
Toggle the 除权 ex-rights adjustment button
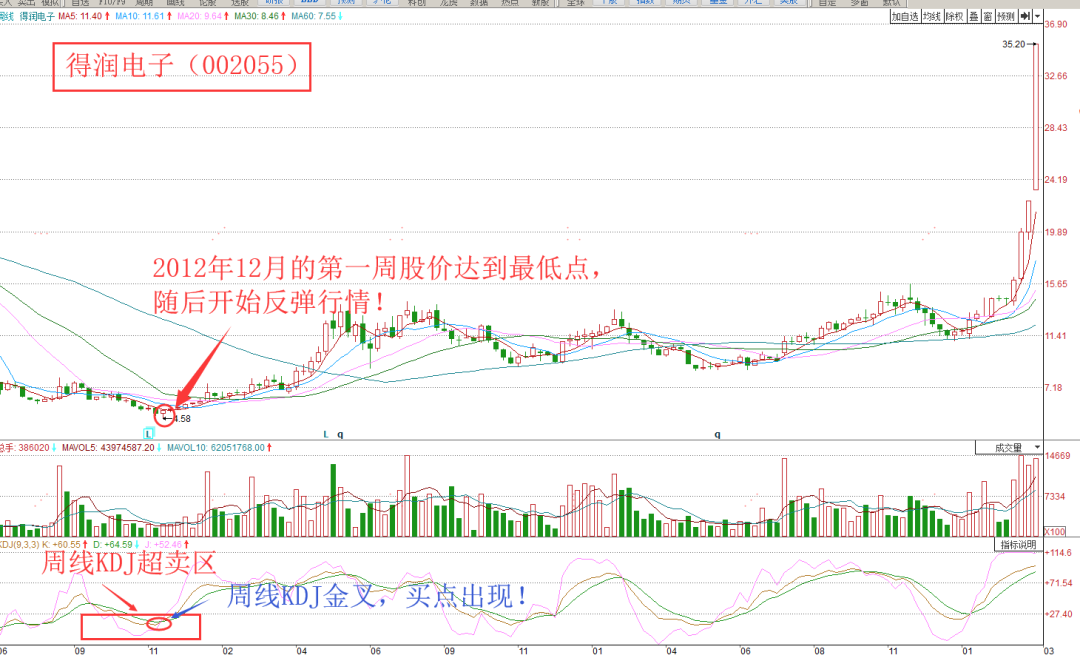tap(955, 16)
